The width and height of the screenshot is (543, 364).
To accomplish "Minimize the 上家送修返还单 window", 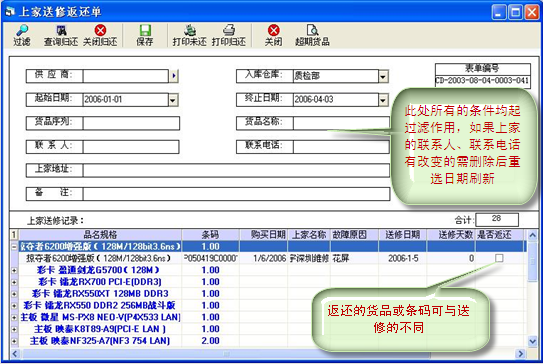I will tap(499, 12).
